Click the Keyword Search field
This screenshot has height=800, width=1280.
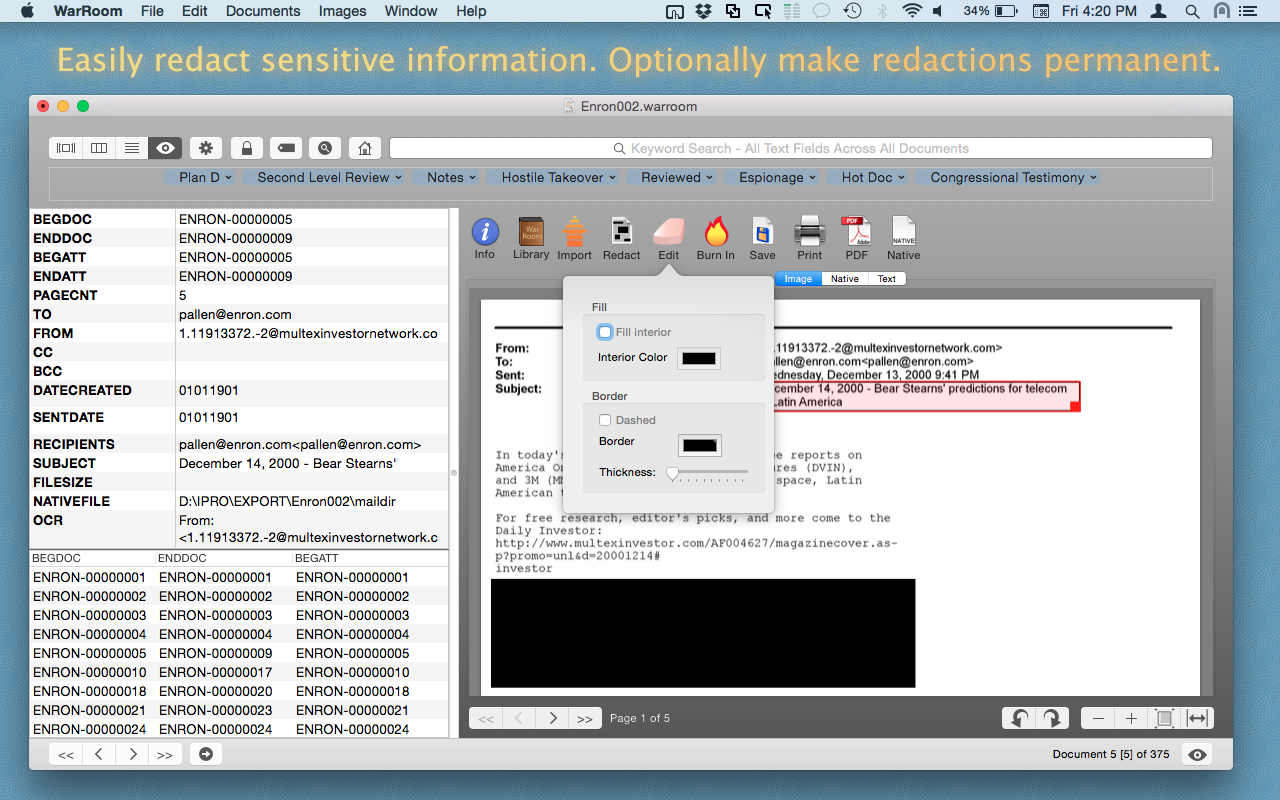[800, 148]
